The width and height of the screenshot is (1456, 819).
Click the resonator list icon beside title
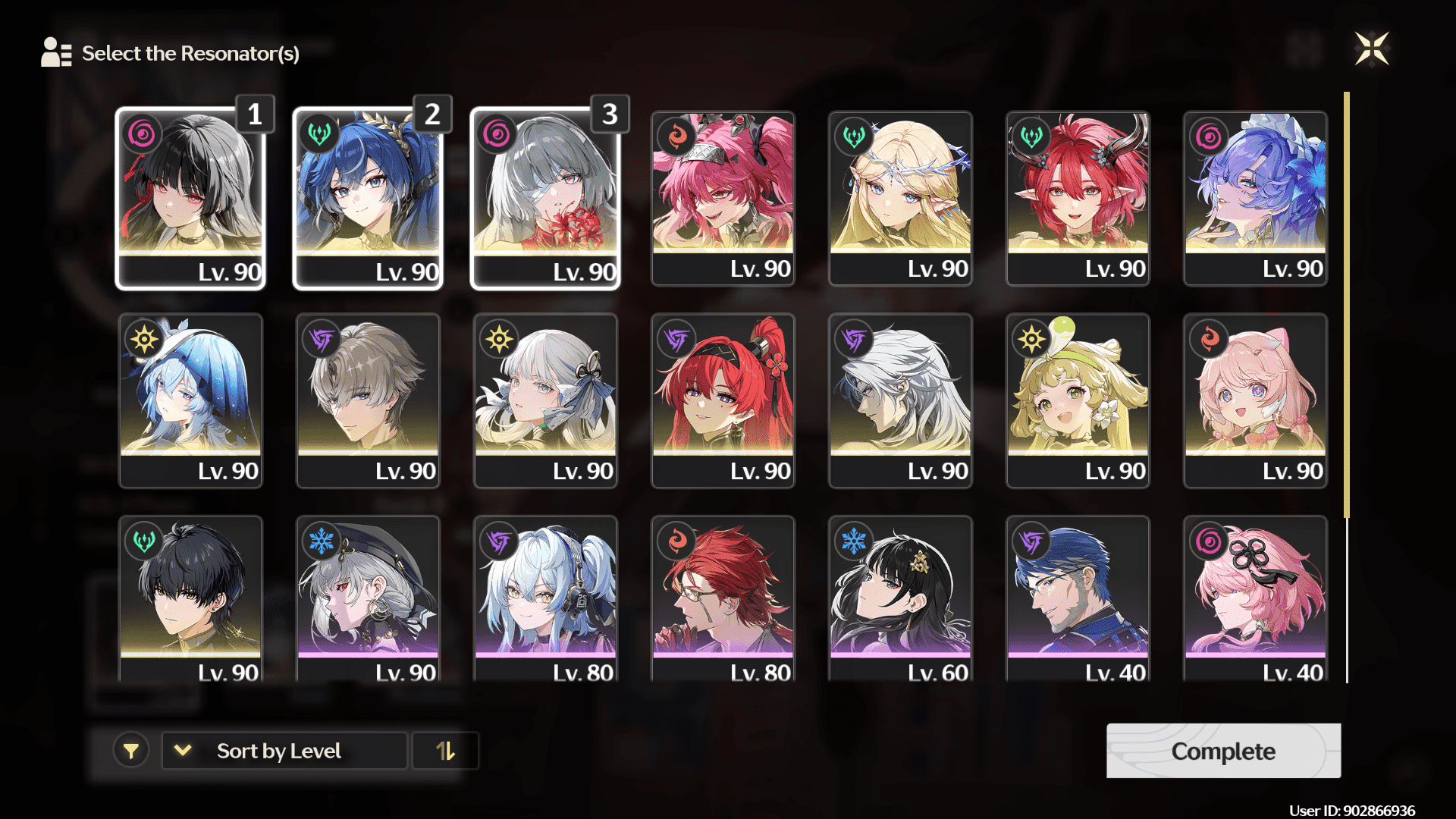pos(56,52)
